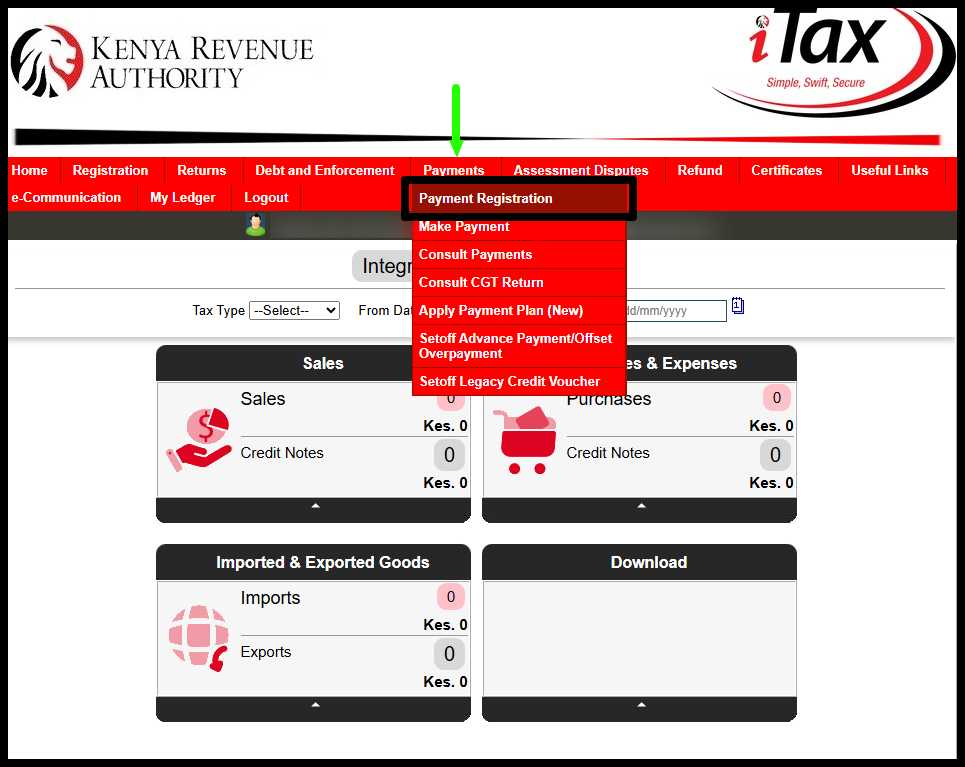This screenshot has height=767, width=965.
Task: Click the Sales hand-and-coin icon
Action: point(199,439)
